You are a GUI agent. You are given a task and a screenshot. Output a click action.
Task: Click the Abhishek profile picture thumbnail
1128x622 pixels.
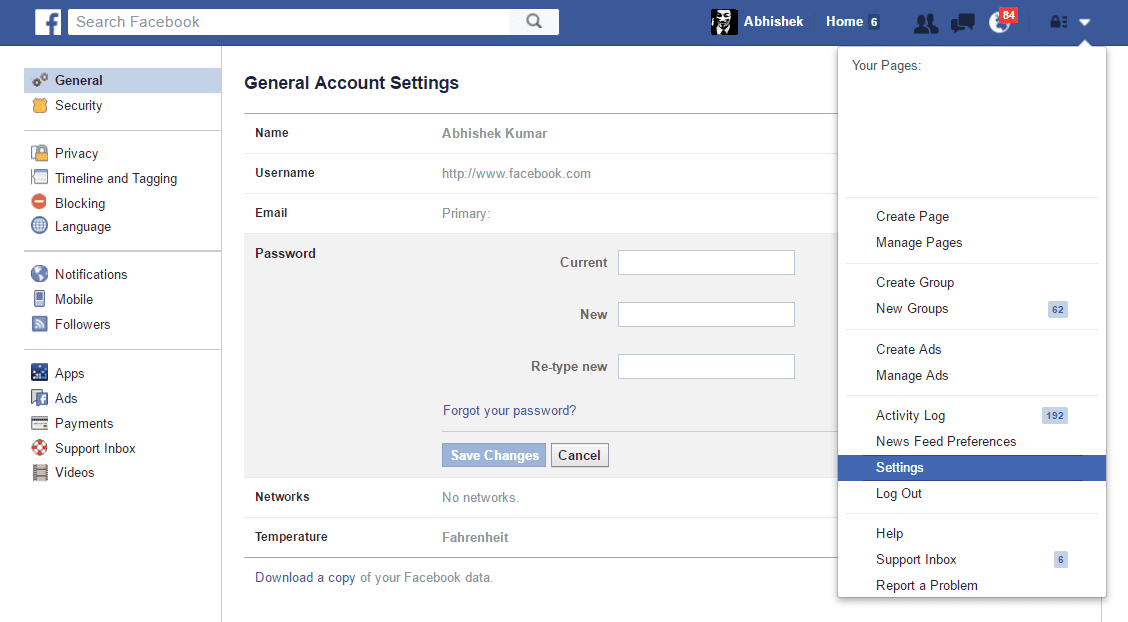[x=724, y=22]
